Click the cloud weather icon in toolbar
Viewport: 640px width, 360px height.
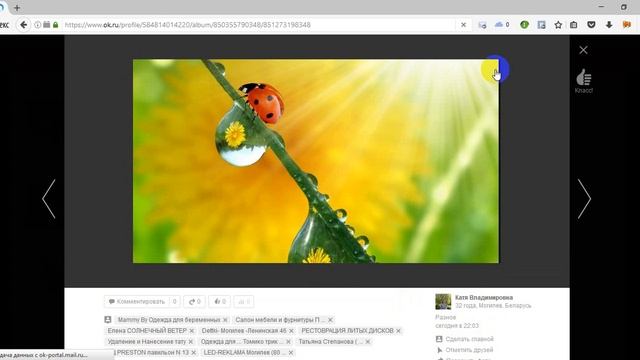pos(498,25)
